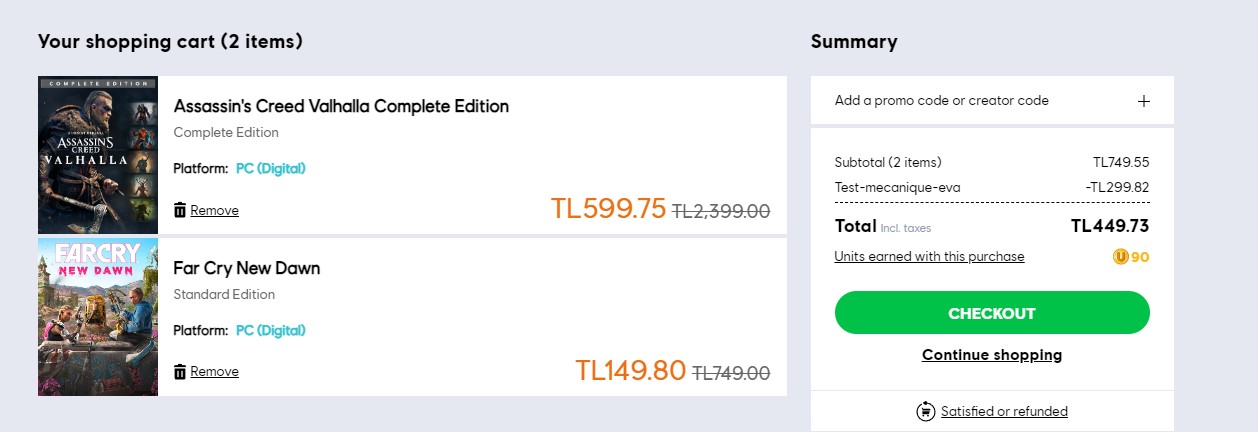Open Assassin's Creed Valhalla cover thumbnail
Image resolution: width=1258 pixels, height=432 pixels.
point(98,155)
